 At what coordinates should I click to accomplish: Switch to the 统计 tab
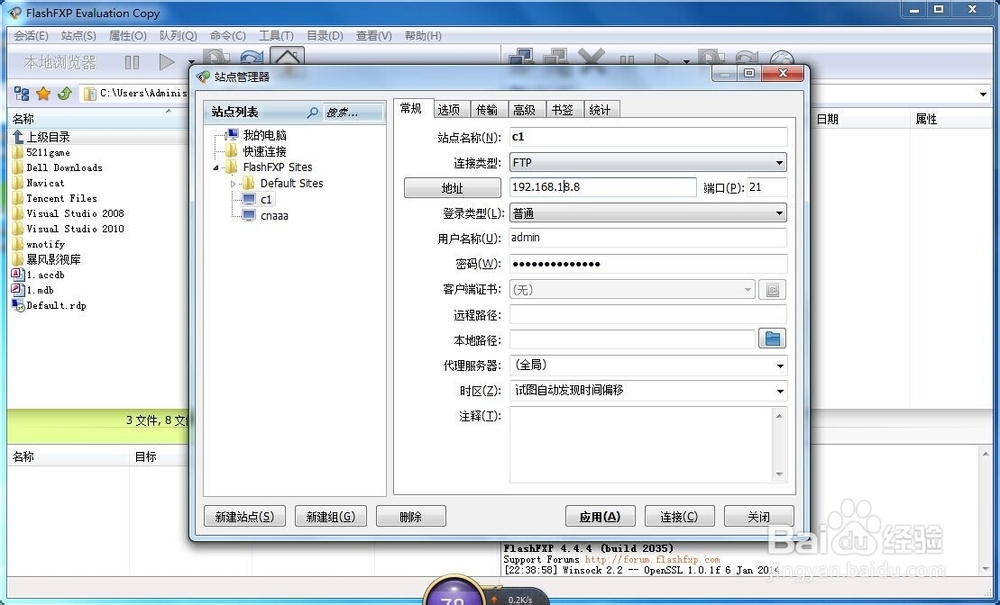pyautogui.click(x=600, y=110)
